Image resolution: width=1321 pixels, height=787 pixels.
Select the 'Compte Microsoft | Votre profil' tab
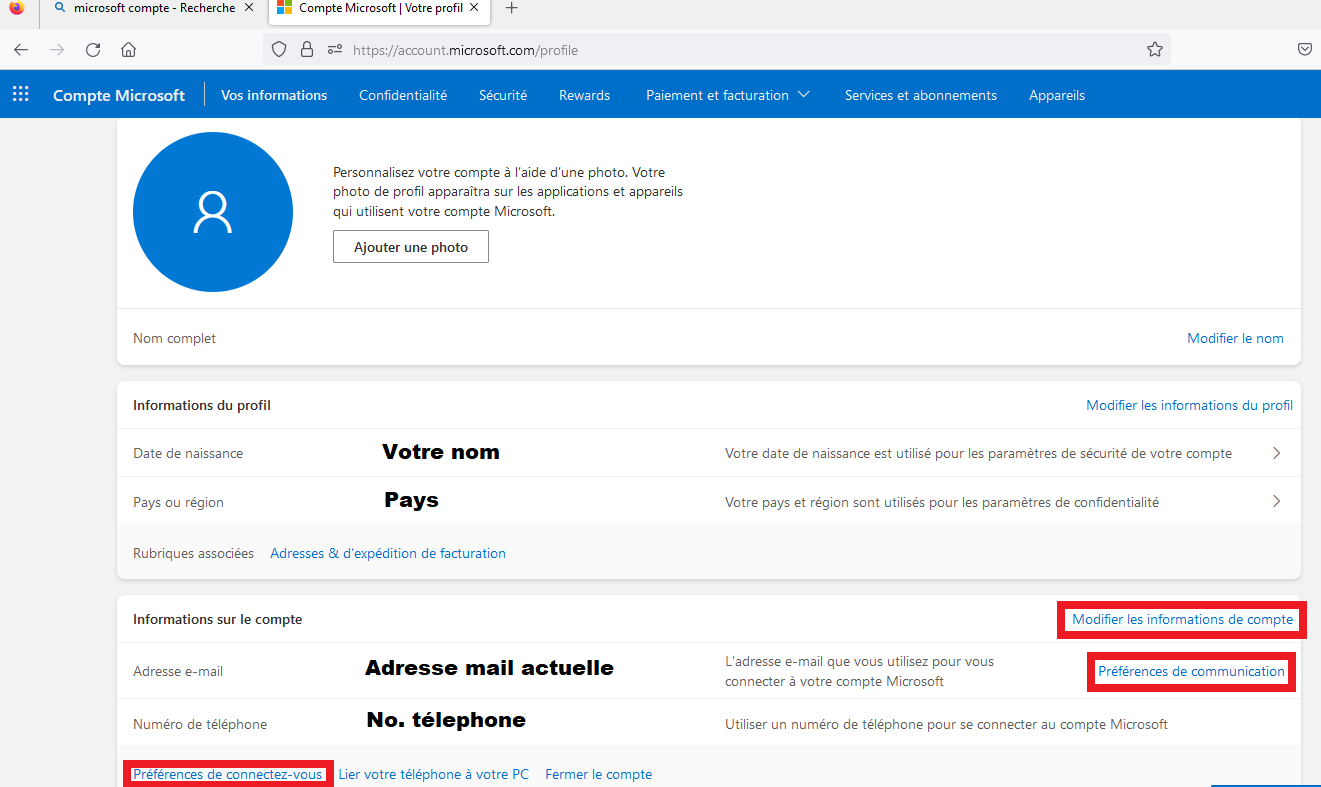click(379, 8)
